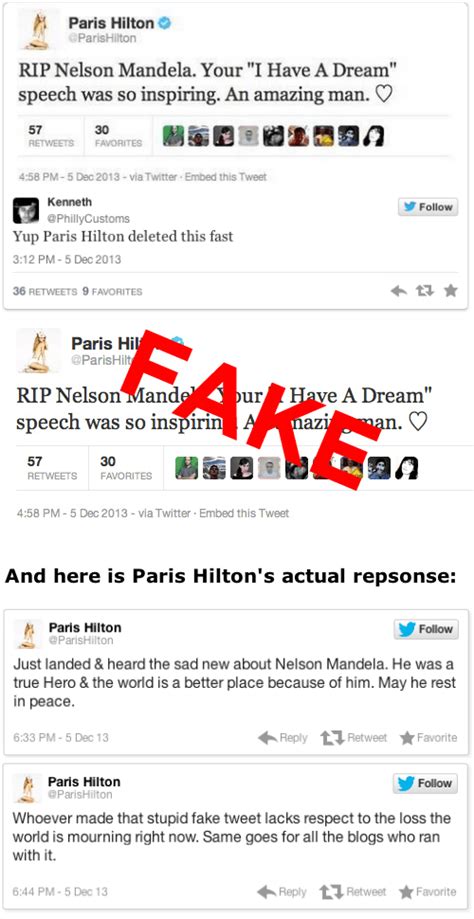Open the 'Embed this Tweet' link in top tweet
Viewport: 474px width, 919px height.
pyautogui.click(x=226, y=176)
